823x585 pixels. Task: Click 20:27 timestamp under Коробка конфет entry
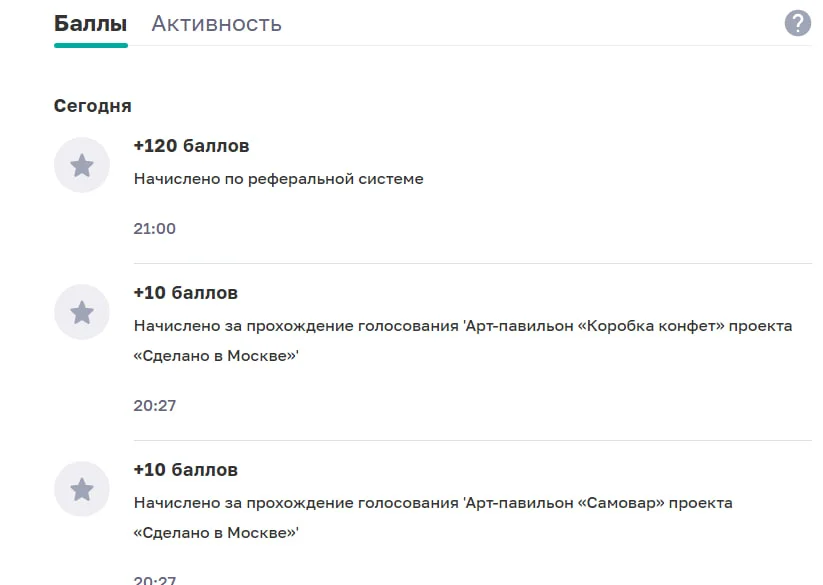click(x=154, y=406)
